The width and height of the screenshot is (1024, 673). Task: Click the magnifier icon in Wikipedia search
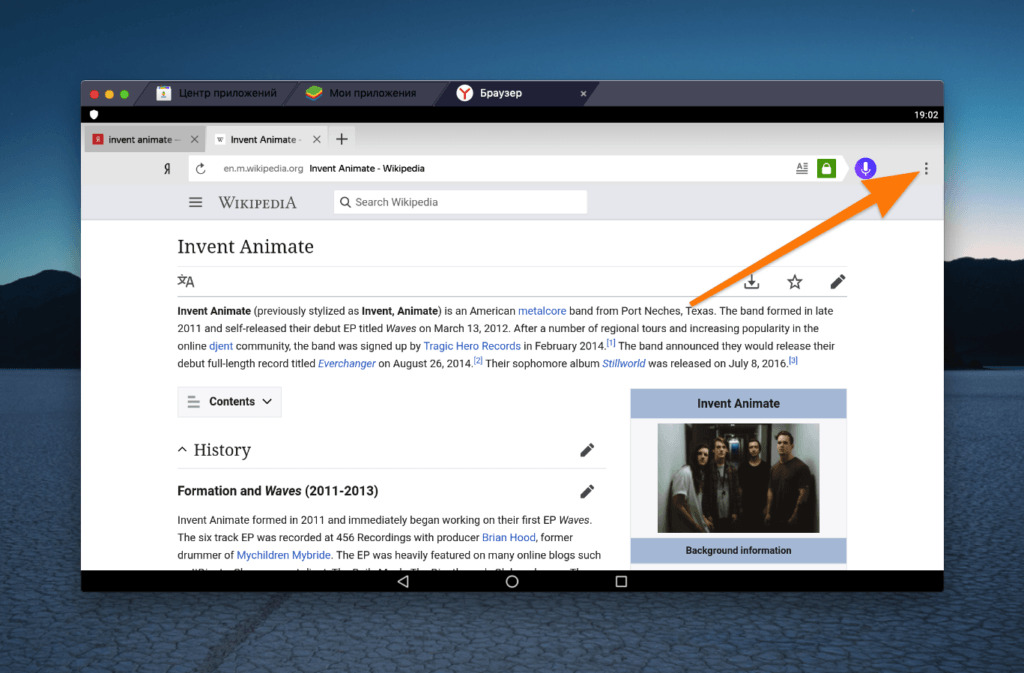[x=345, y=202]
